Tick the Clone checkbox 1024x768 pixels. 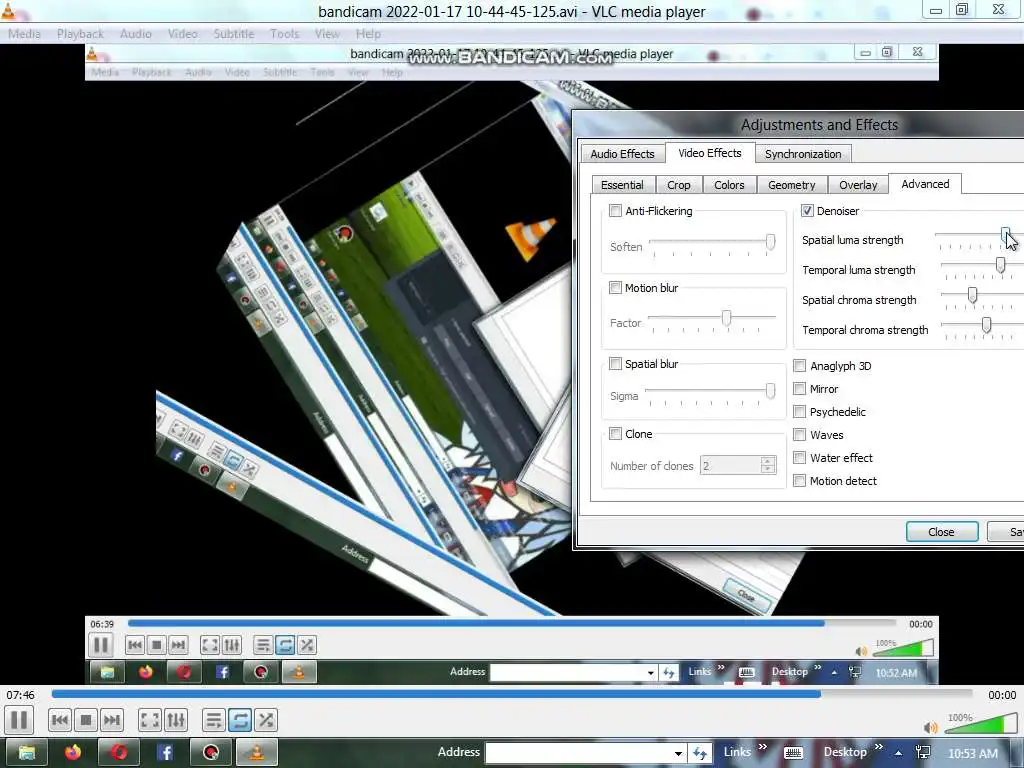click(x=615, y=434)
